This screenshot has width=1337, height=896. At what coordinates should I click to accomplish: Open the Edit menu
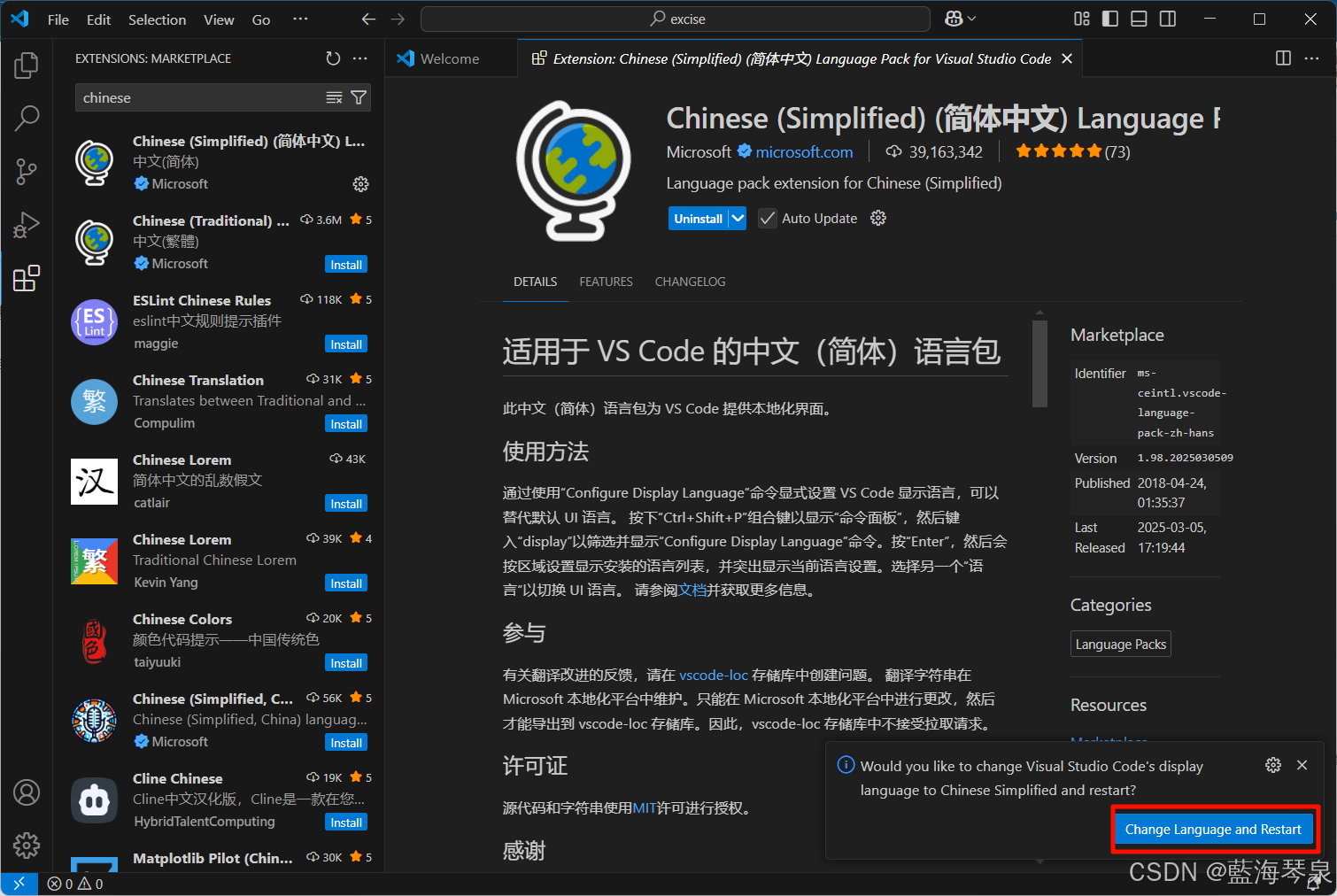98,19
